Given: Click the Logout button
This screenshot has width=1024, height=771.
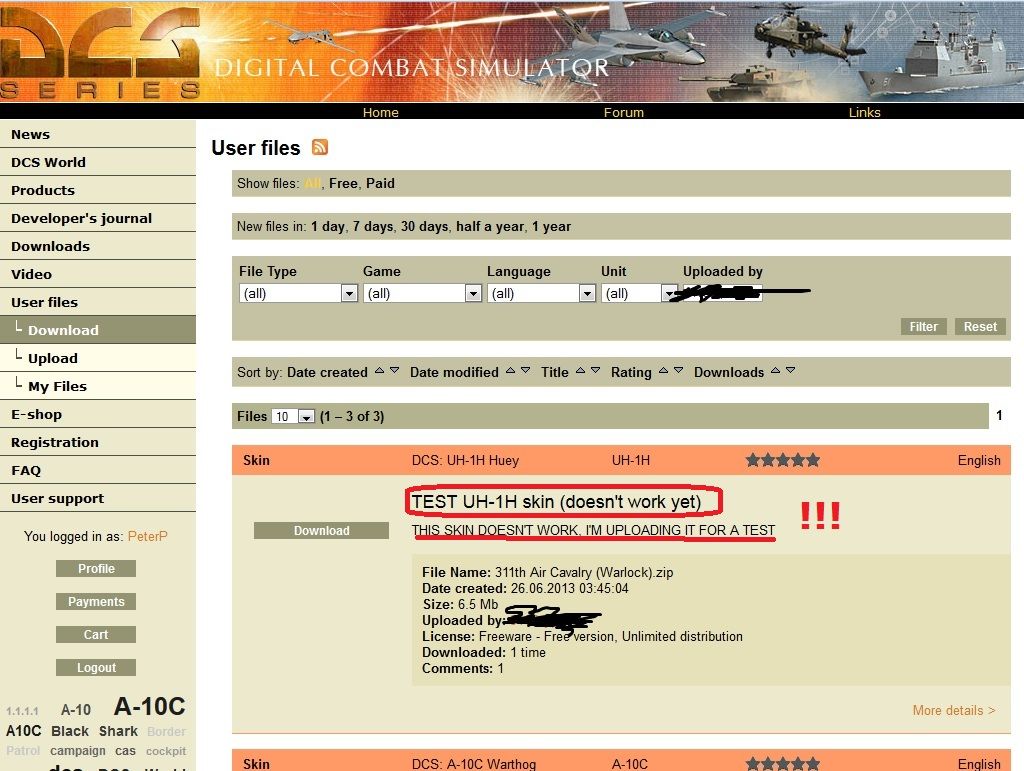Looking at the screenshot, I should pyautogui.click(x=96, y=668).
